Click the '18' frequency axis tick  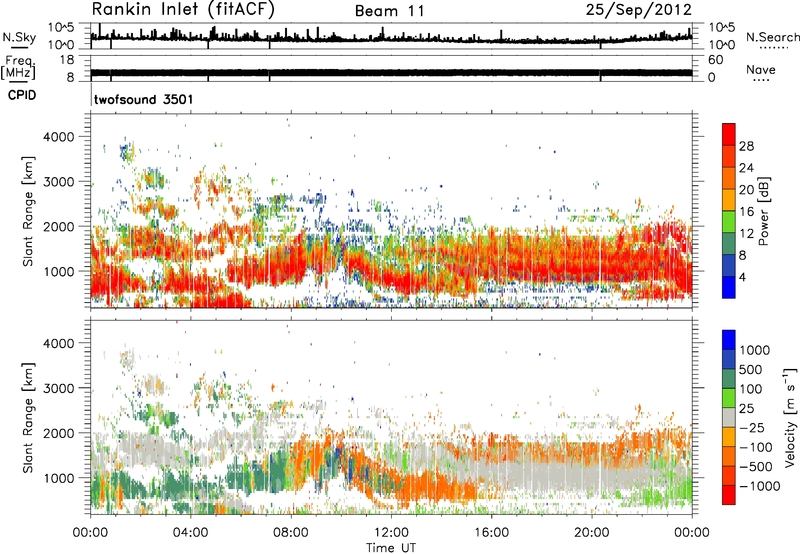point(67,60)
